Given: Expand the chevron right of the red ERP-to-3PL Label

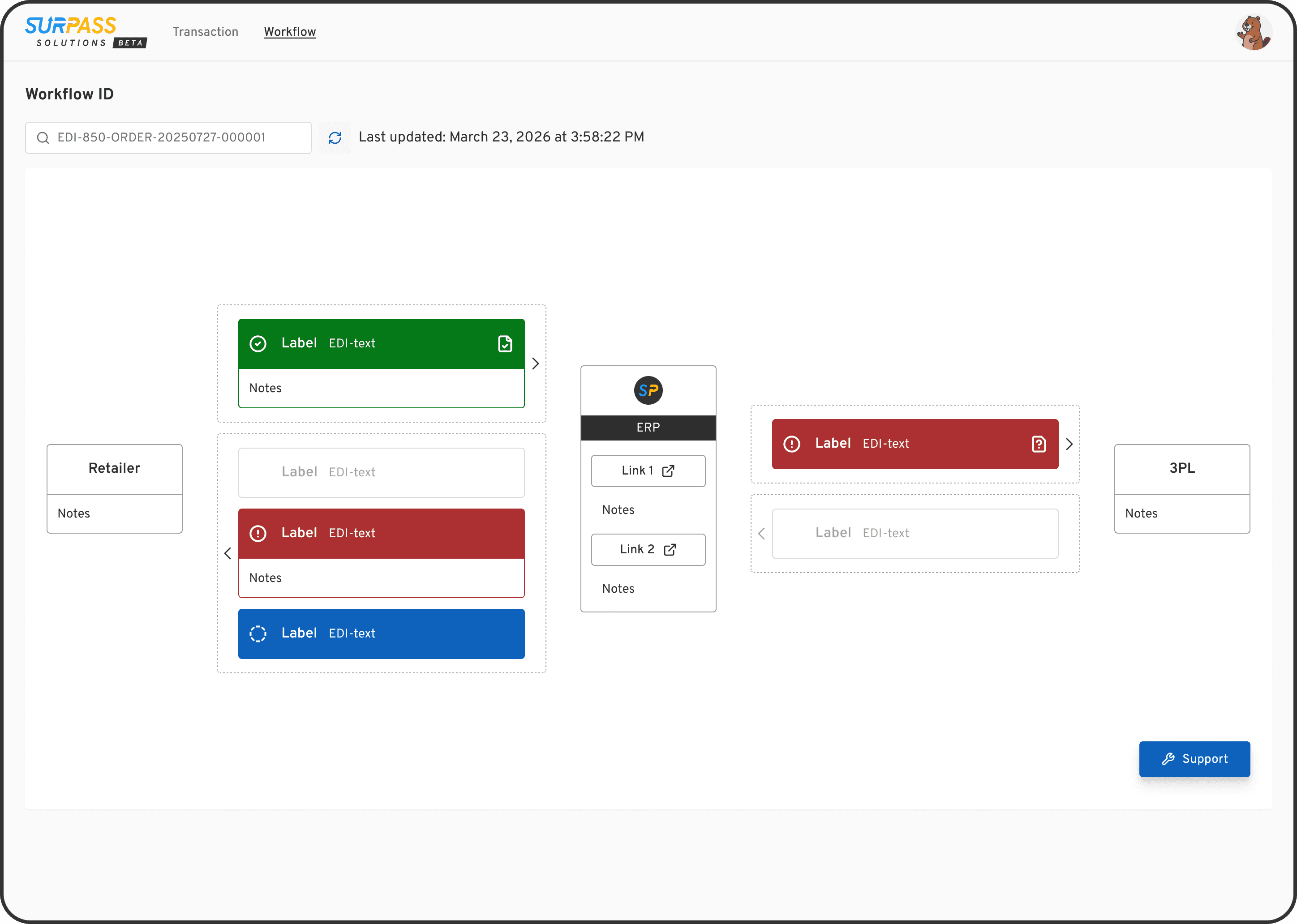Looking at the screenshot, I should pyautogui.click(x=1069, y=444).
